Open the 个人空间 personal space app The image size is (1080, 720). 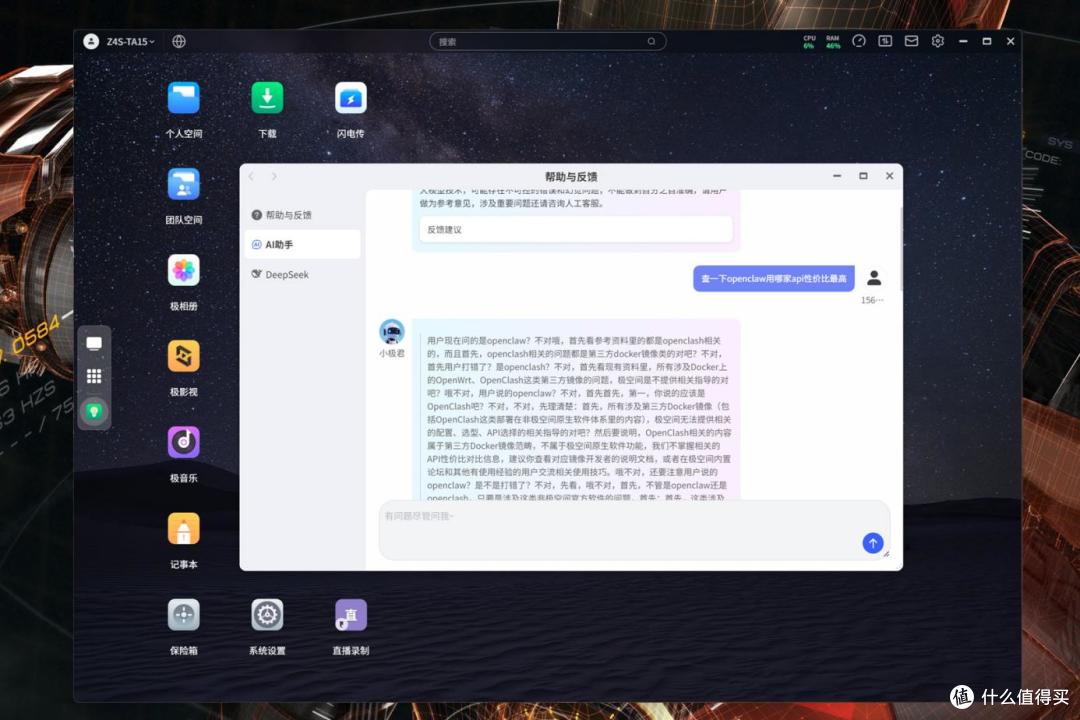coord(183,99)
